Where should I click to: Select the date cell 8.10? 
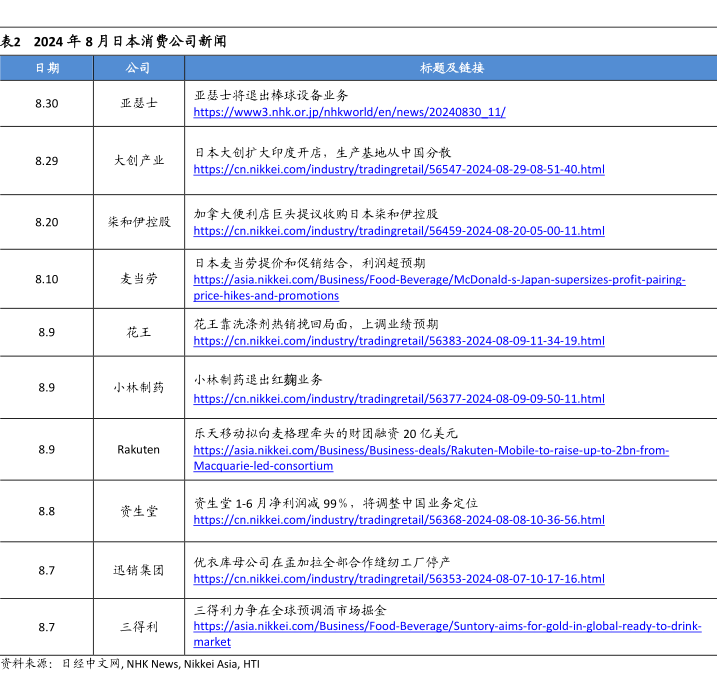point(47,279)
